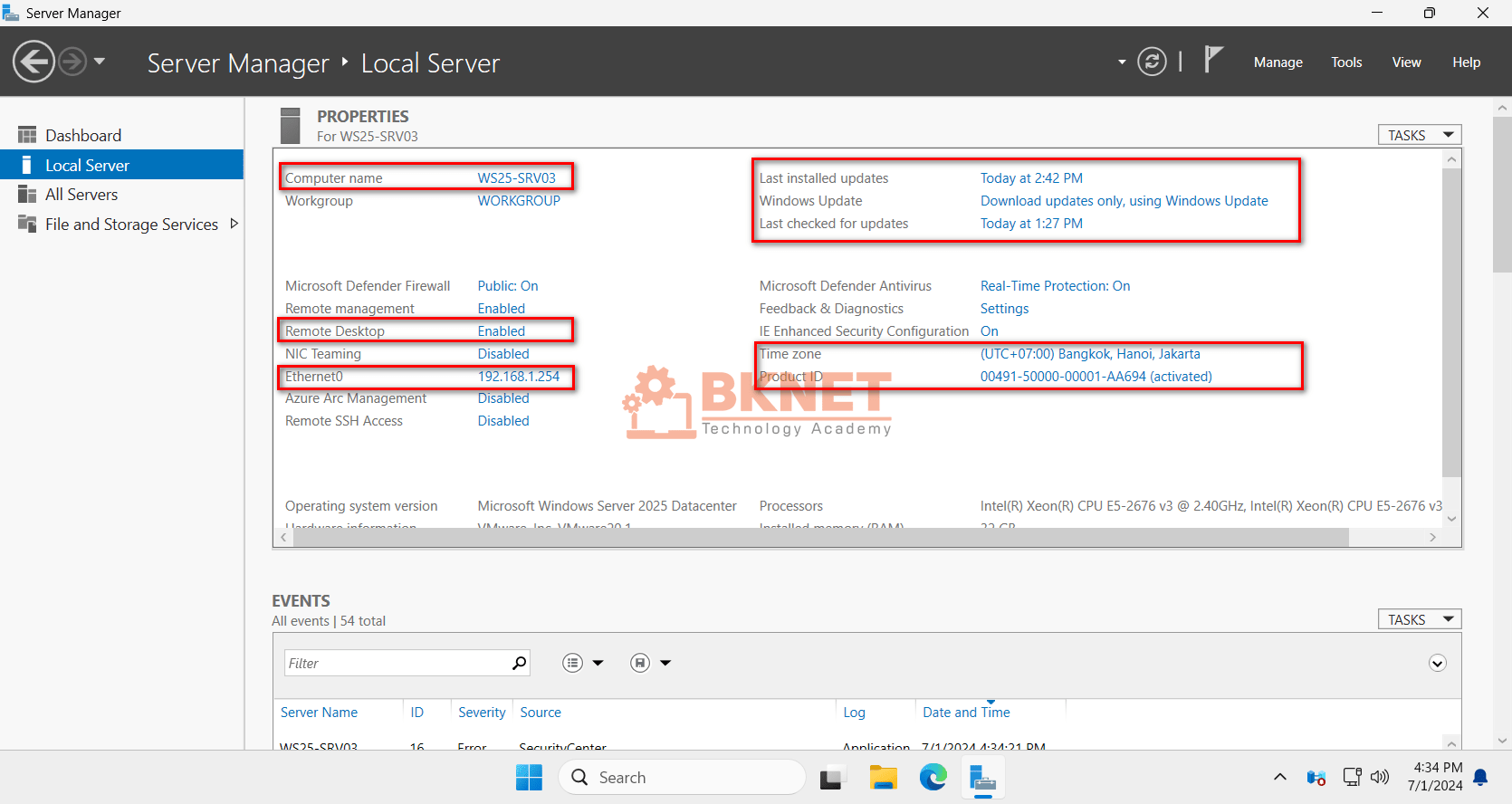Click Remote SSH Access Disabled link

503,421
